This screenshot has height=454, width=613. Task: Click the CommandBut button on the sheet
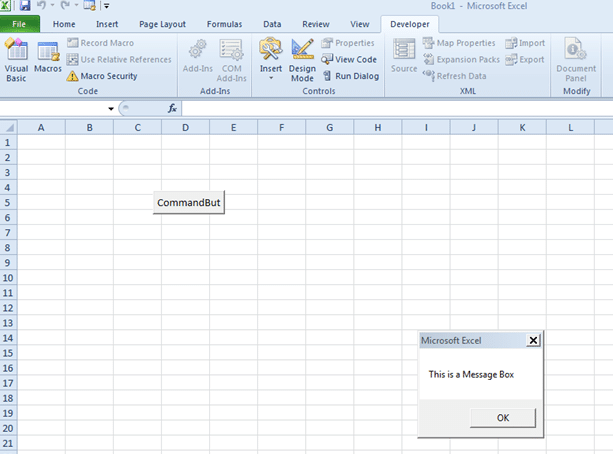[x=189, y=203]
